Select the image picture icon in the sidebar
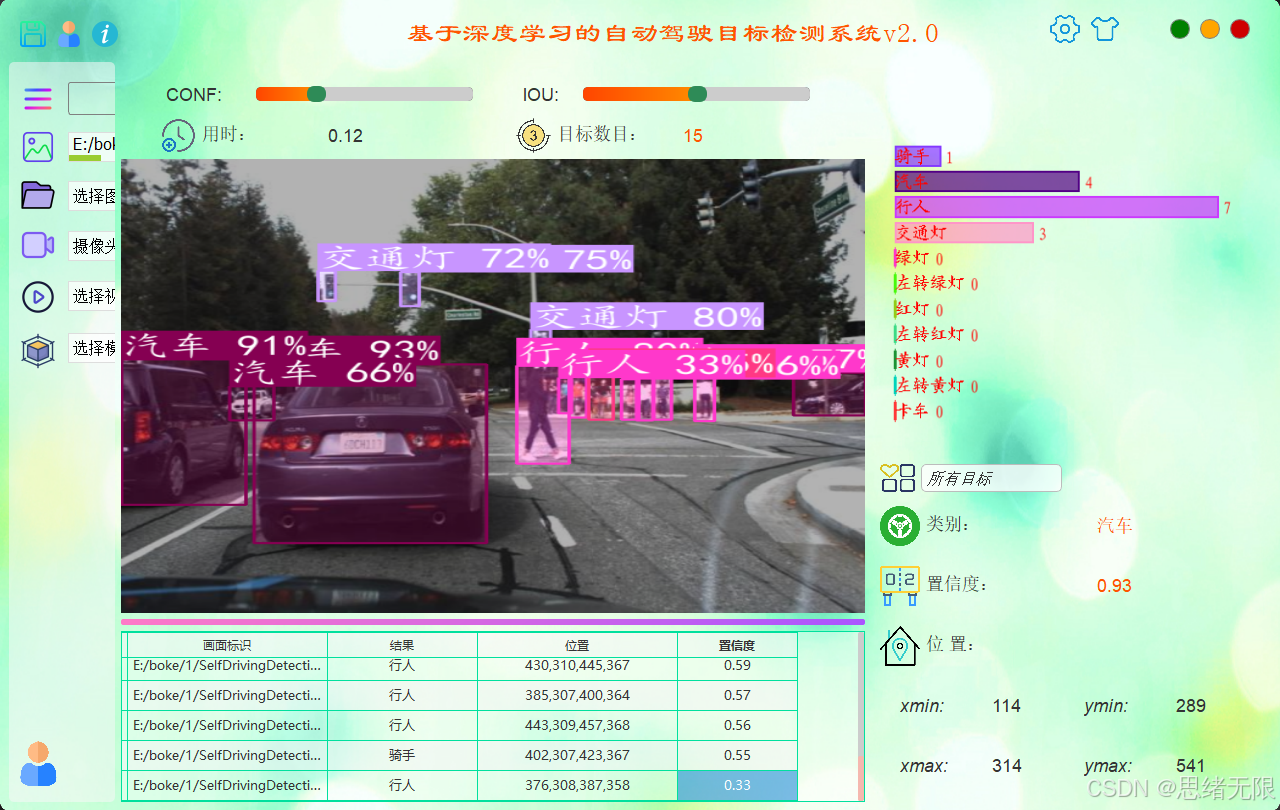Image resolution: width=1280 pixels, height=810 pixels. (37, 147)
